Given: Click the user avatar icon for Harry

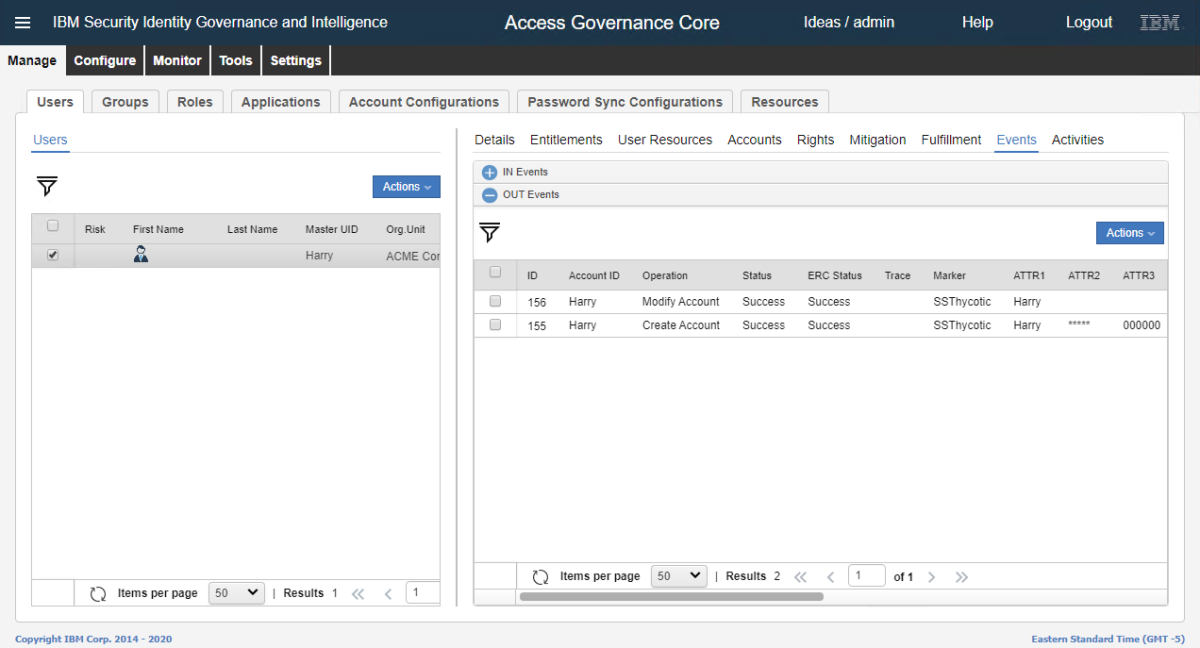Looking at the screenshot, I should tap(141, 255).
